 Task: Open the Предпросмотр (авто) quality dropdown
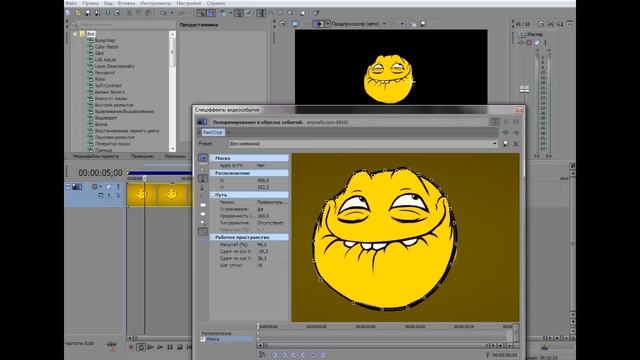[x=384, y=24]
